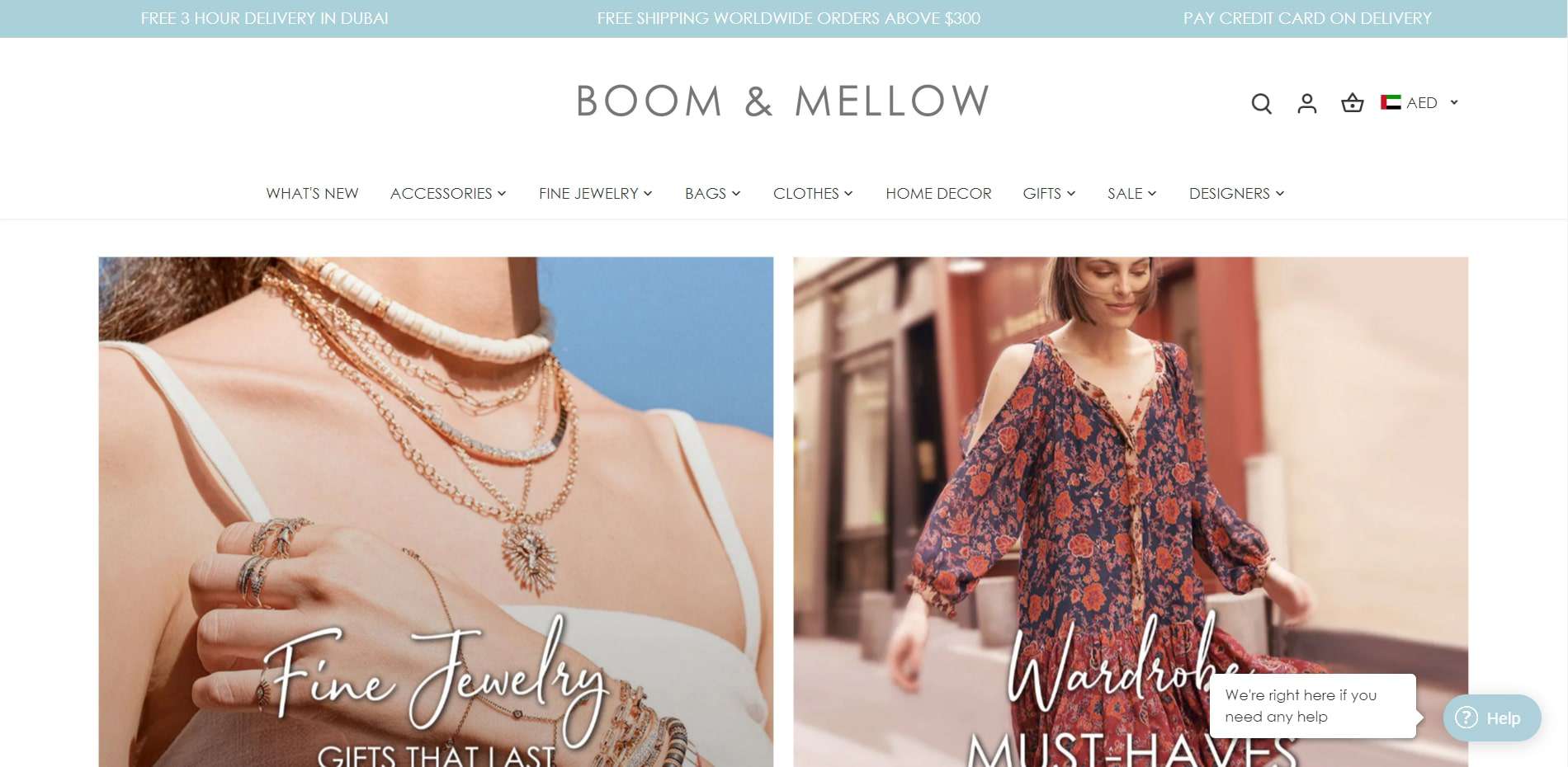Viewport: 1568px width, 767px height.
Task: Open the shopping basket icon
Action: point(1352,103)
